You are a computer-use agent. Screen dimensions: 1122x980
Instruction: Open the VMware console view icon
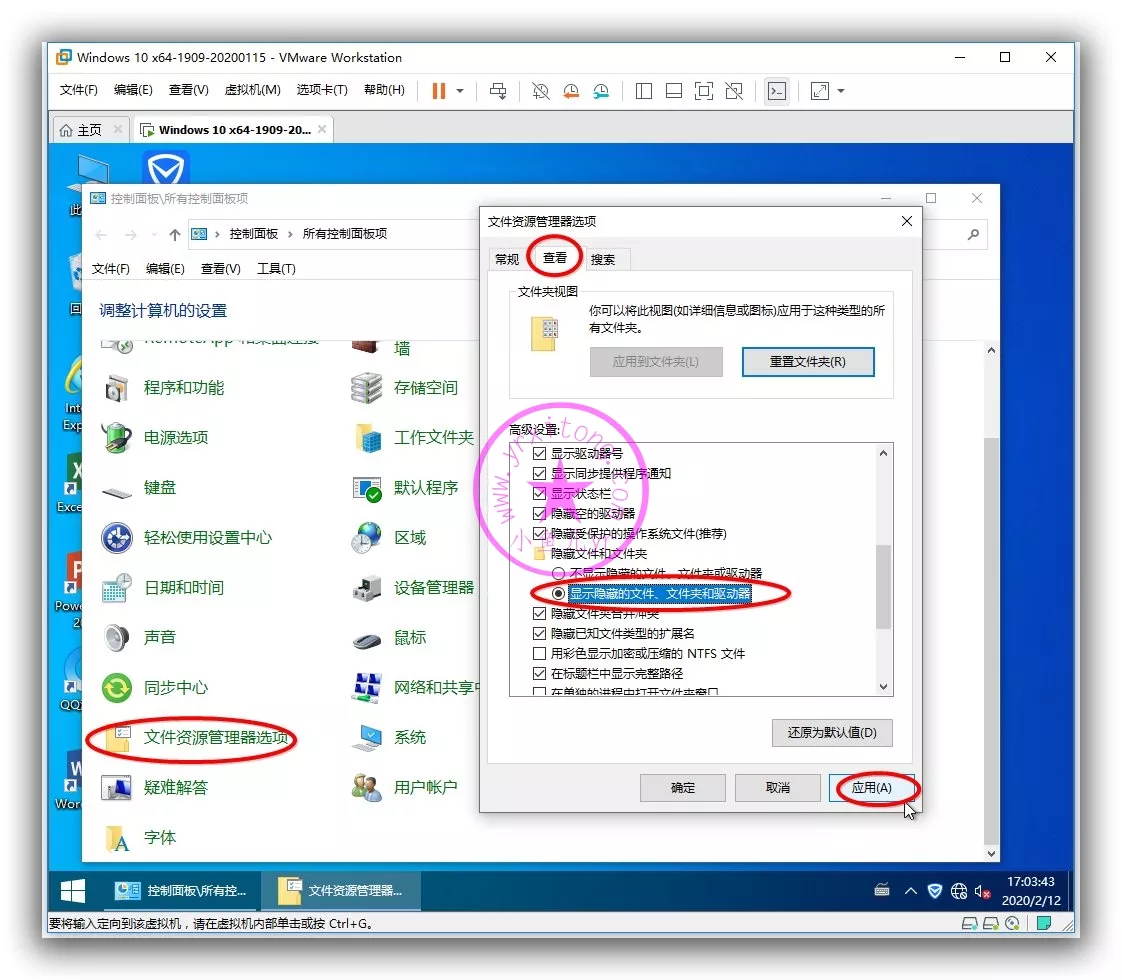[776, 91]
